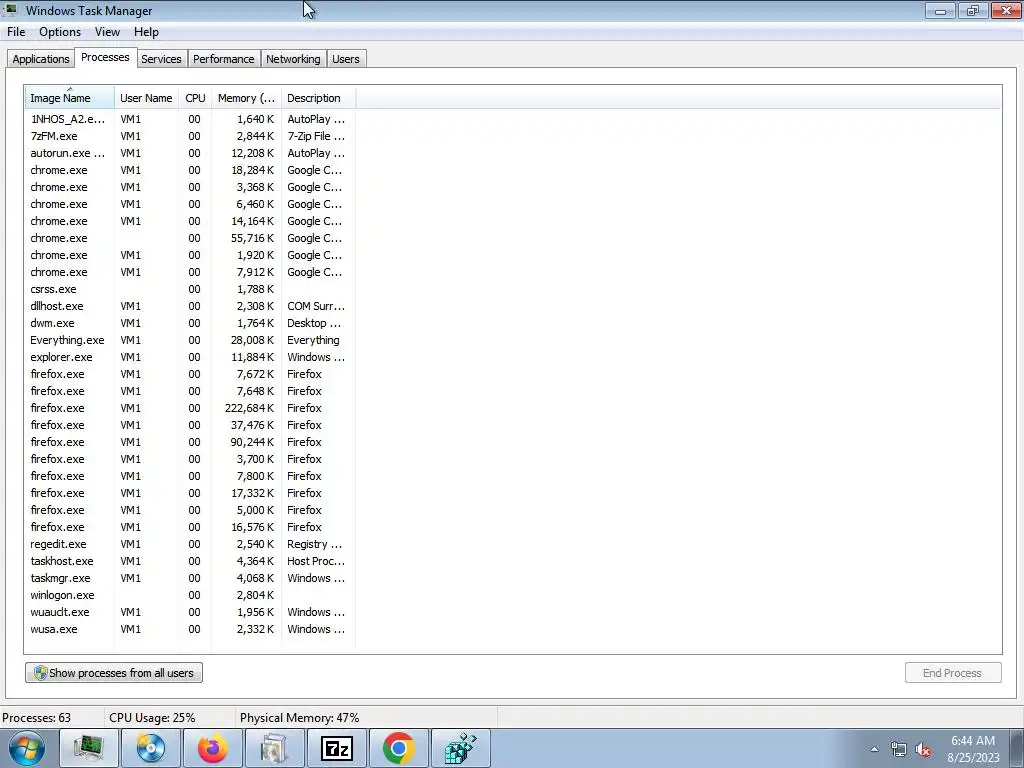Open the installer package taskbar icon

pyautogui.click(x=275, y=748)
